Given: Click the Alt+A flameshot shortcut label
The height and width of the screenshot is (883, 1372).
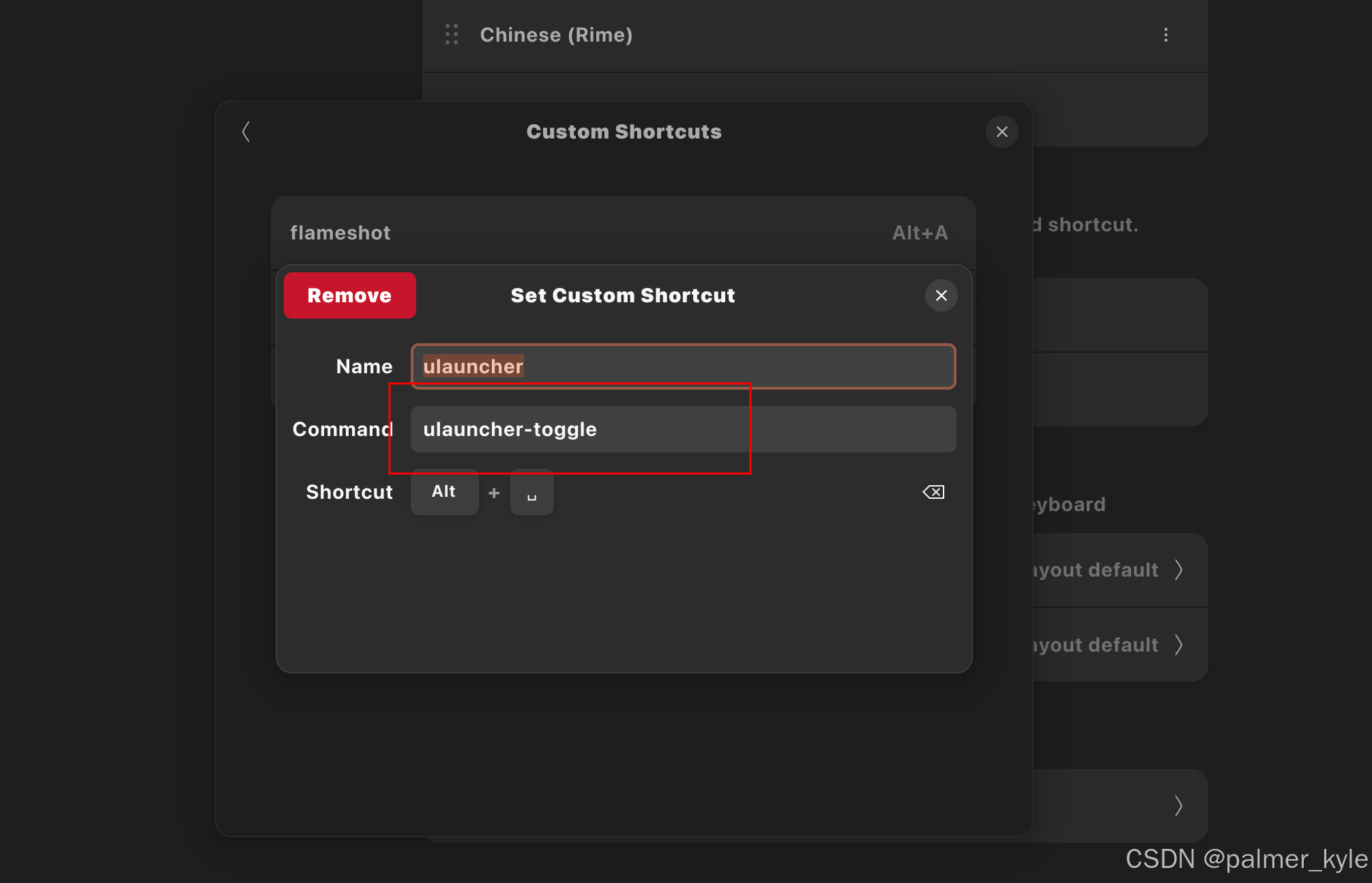Looking at the screenshot, I should point(920,233).
